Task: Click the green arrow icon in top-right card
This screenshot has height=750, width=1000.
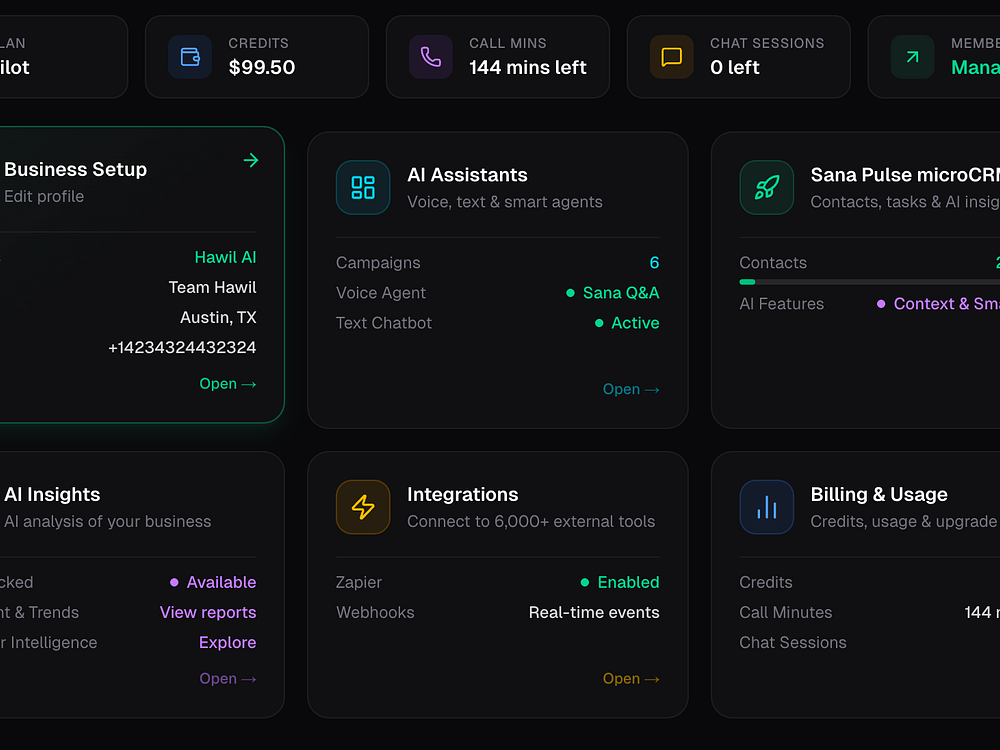Action: (912, 57)
